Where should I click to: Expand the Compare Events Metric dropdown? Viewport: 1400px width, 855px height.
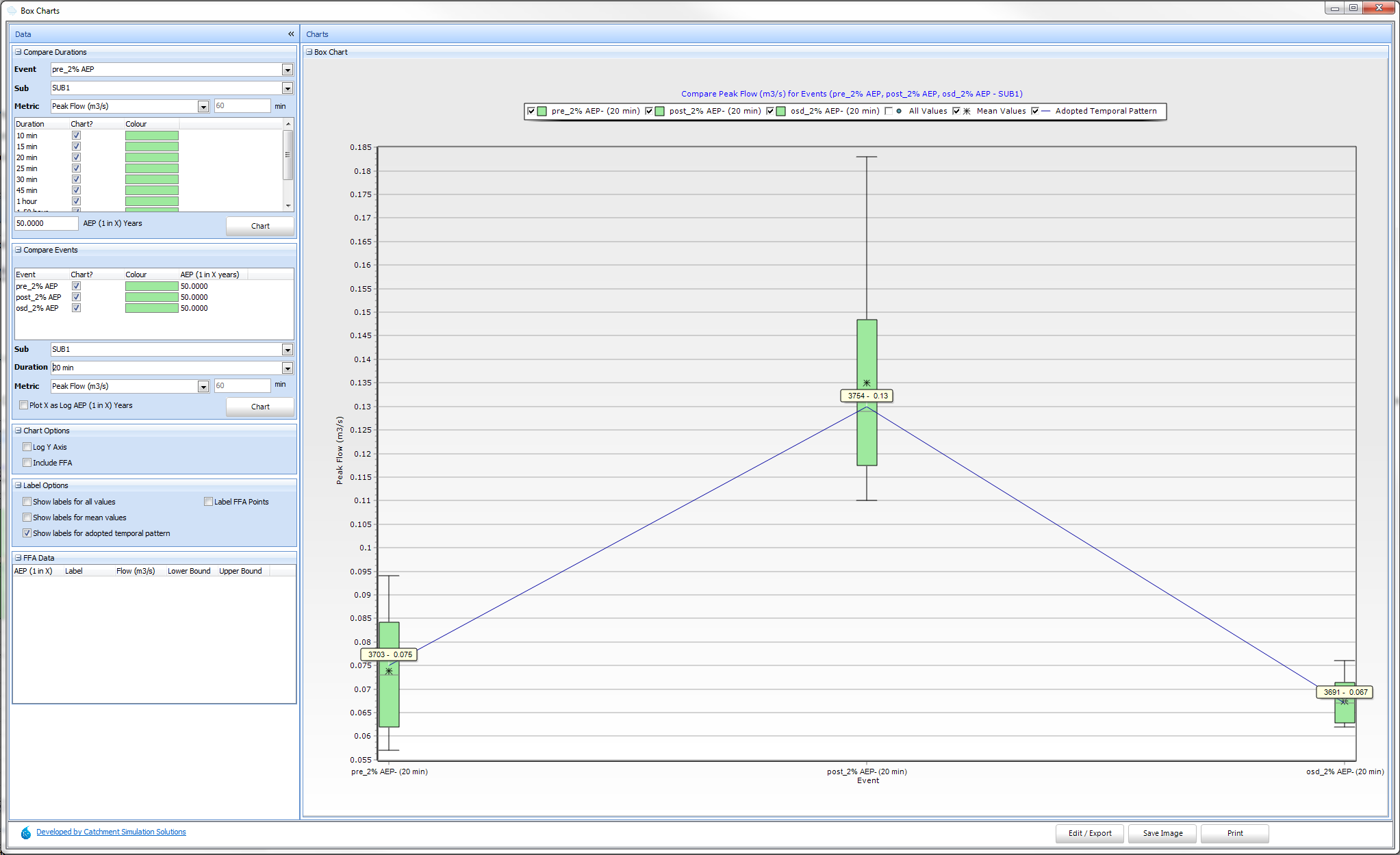coord(203,387)
